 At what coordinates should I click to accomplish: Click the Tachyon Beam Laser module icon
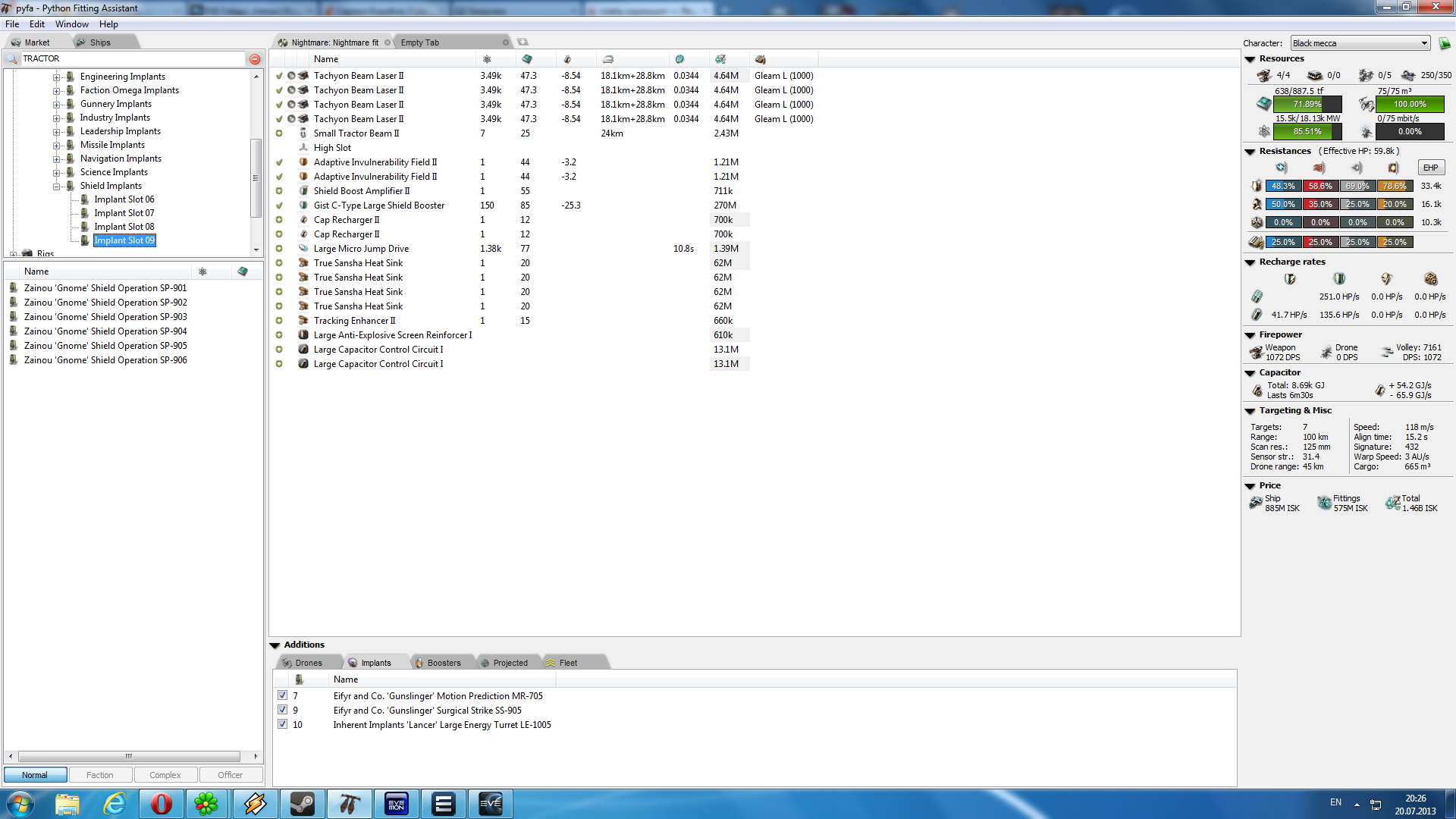point(303,76)
